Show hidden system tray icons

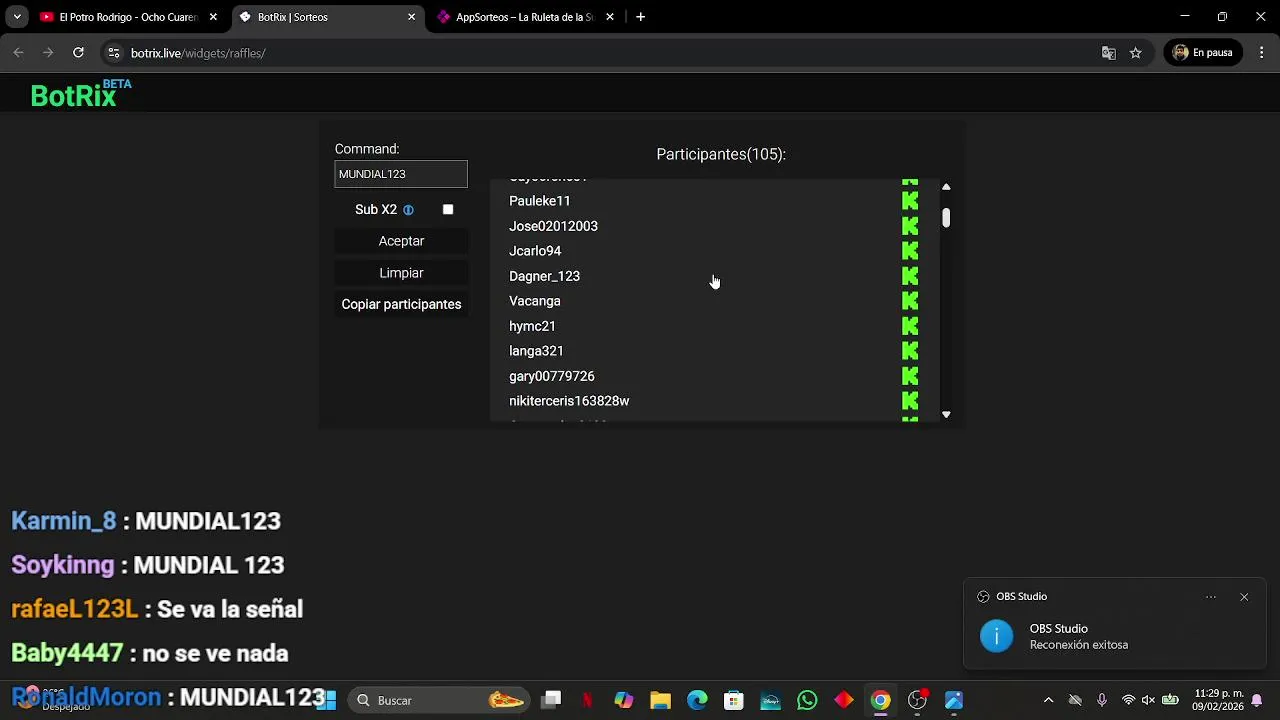1048,700
